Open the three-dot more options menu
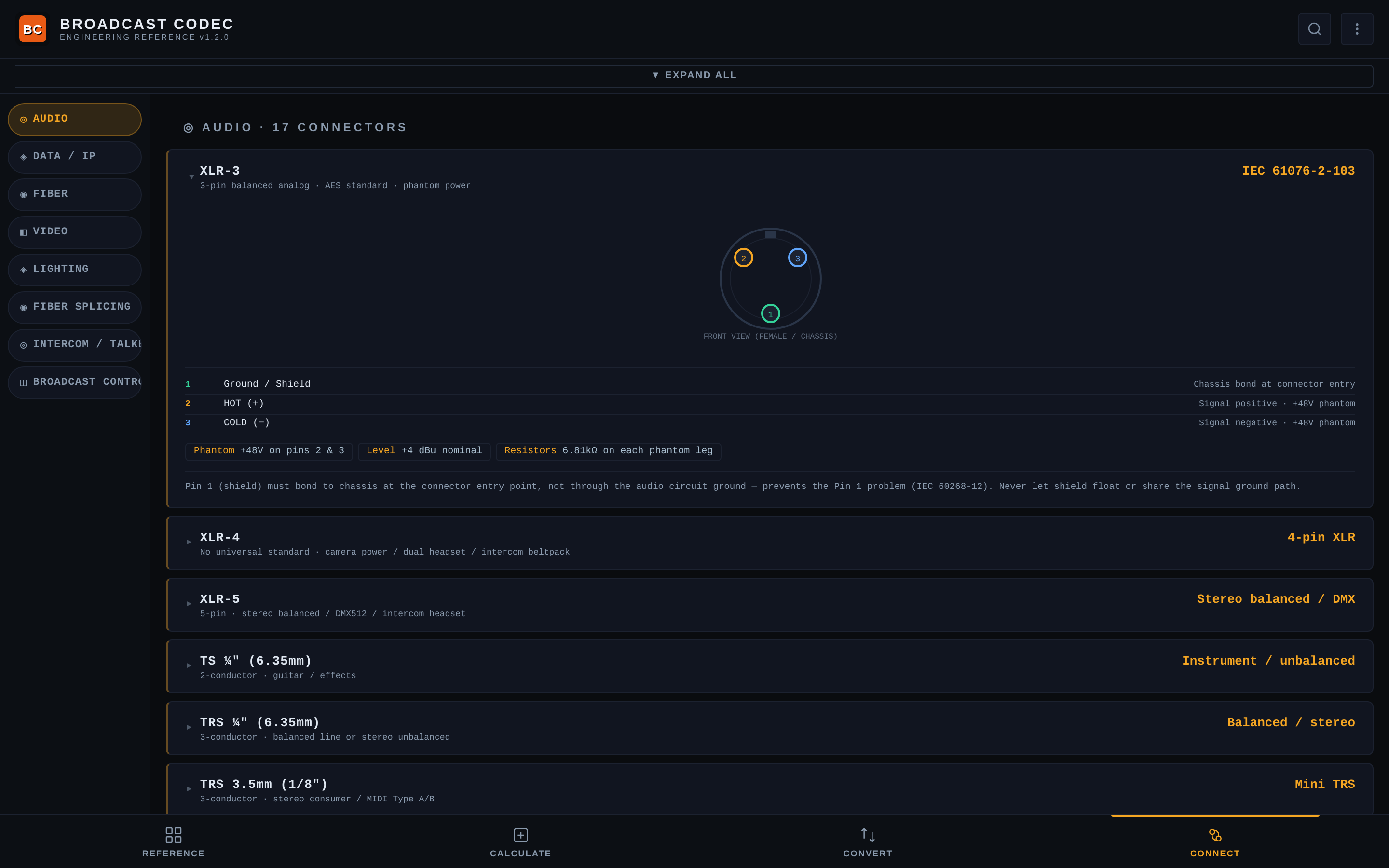Viewport: 1389px width, 868px height. click(1357, 29)
